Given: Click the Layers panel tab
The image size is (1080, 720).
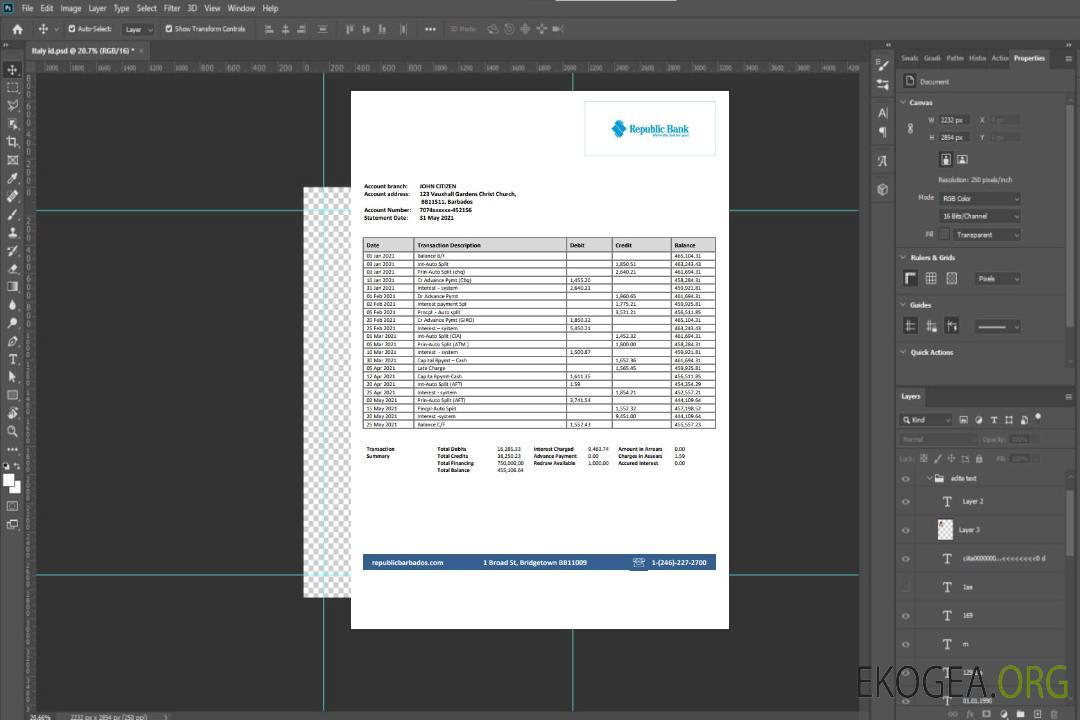Looking at the screenshot, I should tap(911, 396).
